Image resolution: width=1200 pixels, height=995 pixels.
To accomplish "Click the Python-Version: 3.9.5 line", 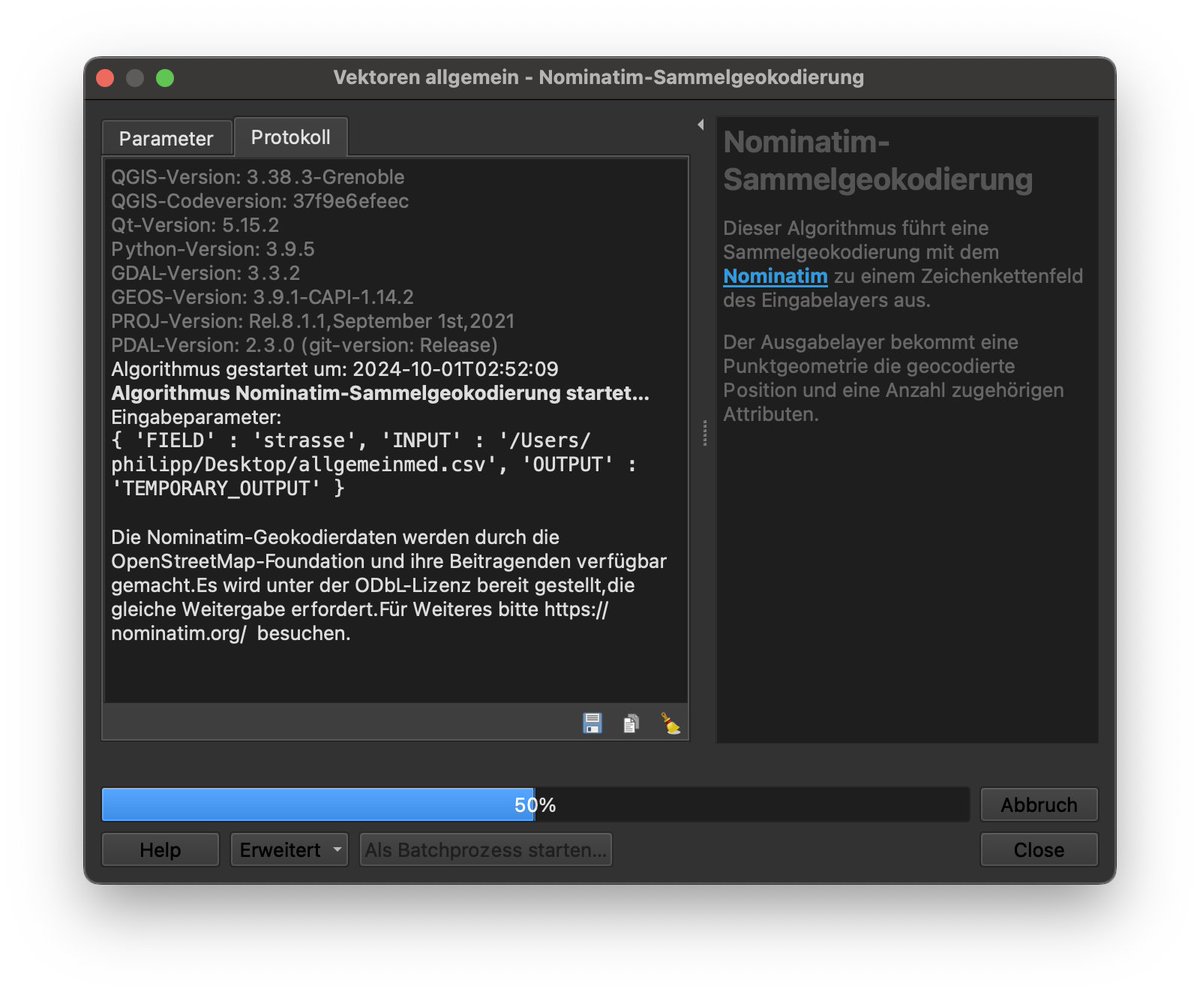I will tap(213, 249).
